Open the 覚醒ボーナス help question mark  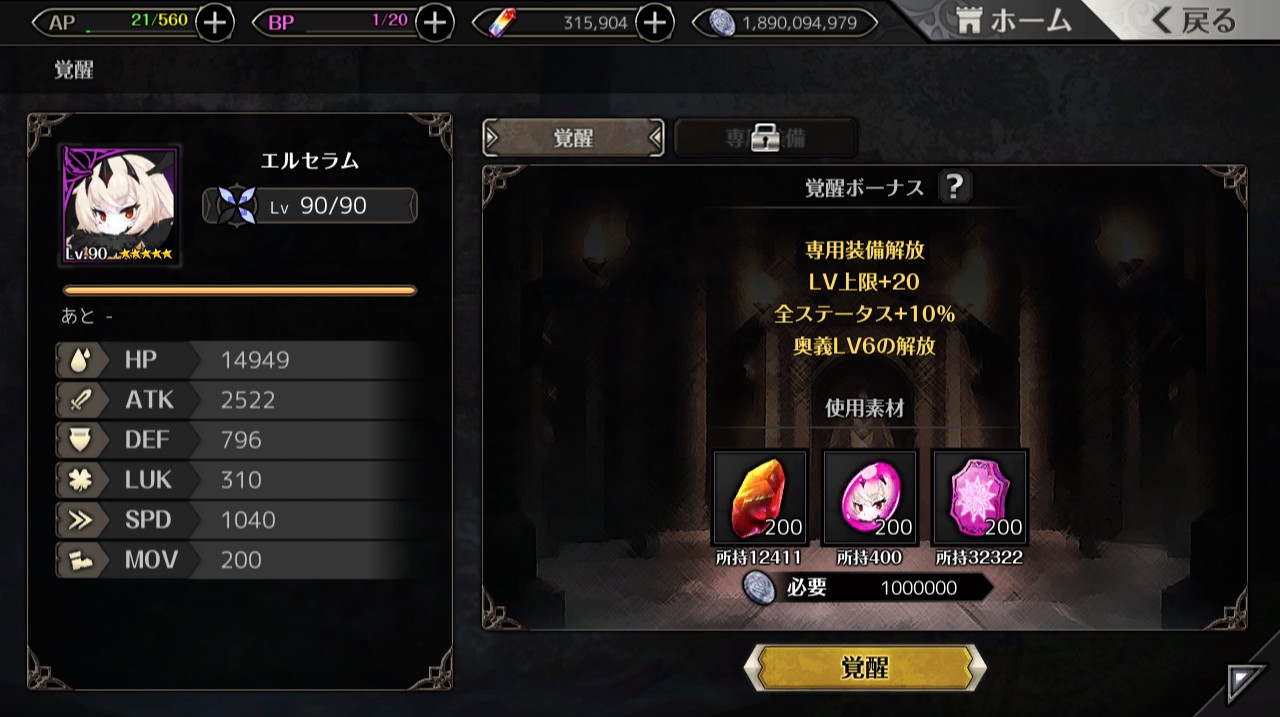(x=955, y=187)
